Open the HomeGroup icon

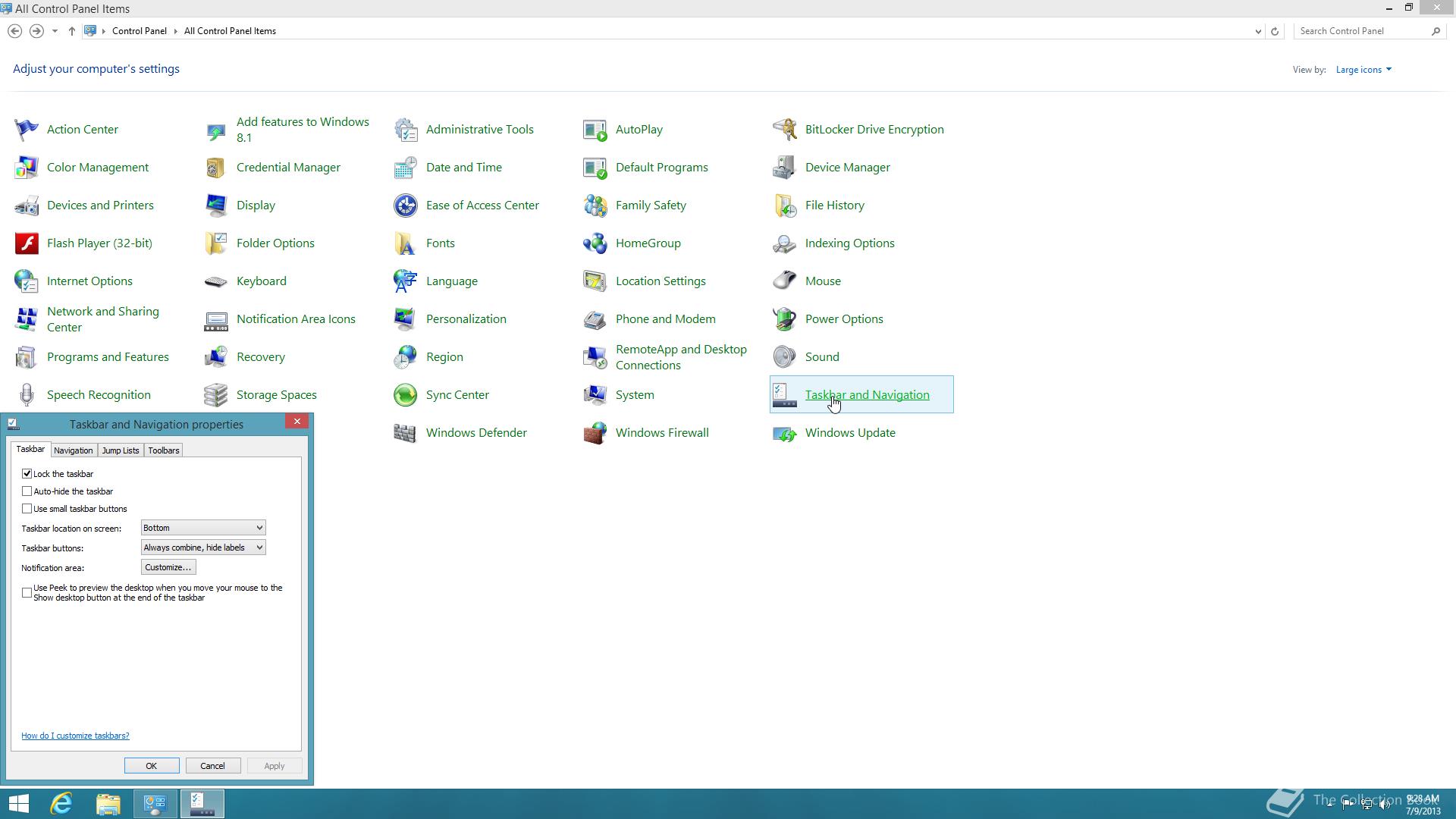[595, 243]
